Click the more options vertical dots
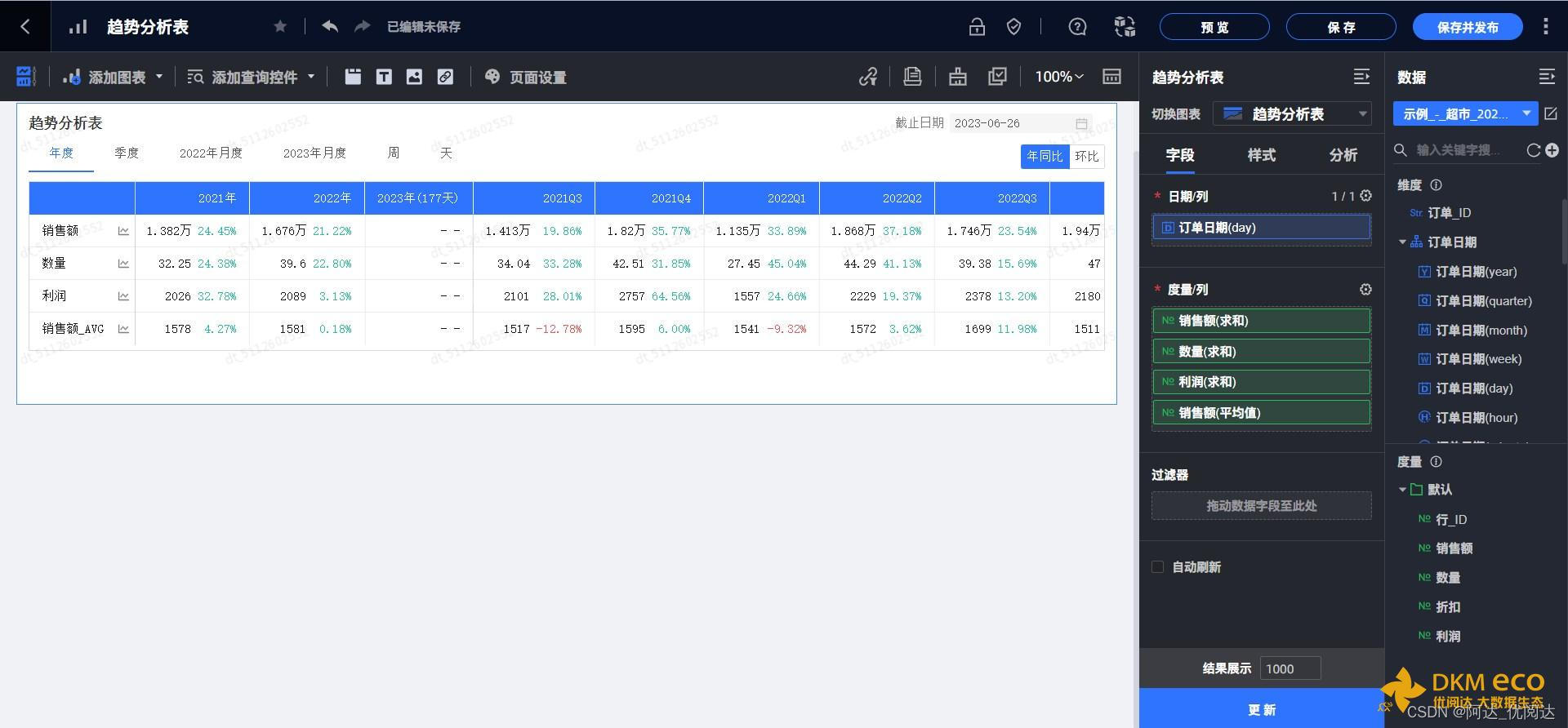Image resolution: width=1568 pixels, height=728 pixels. point(1545,26)
